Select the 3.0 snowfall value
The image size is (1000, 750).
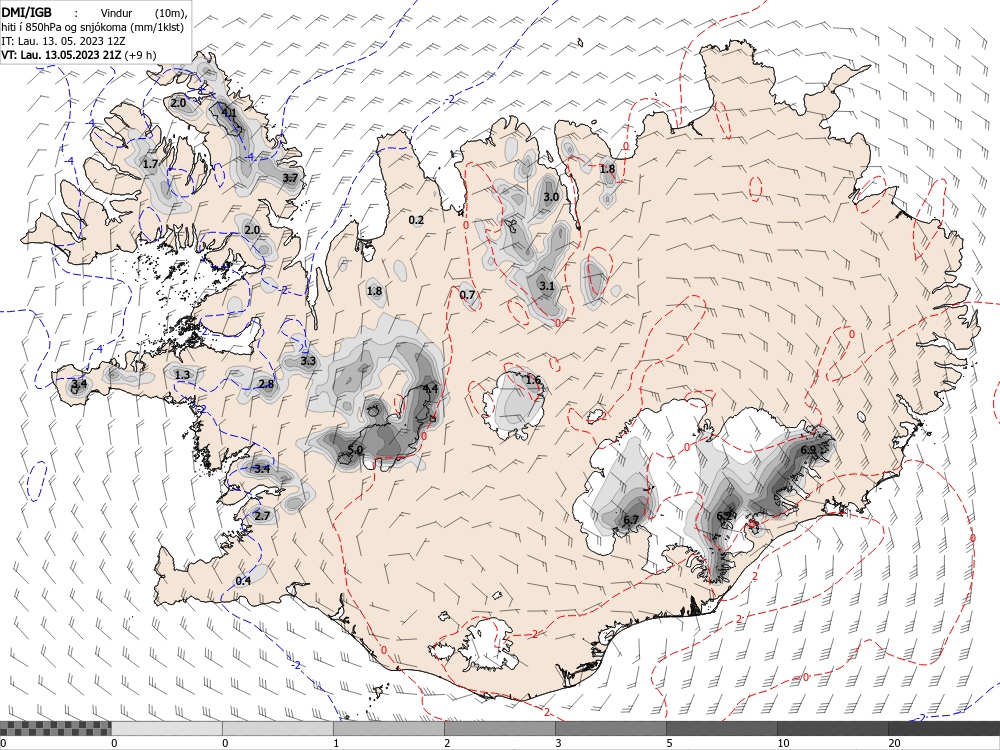coord(551,197)
